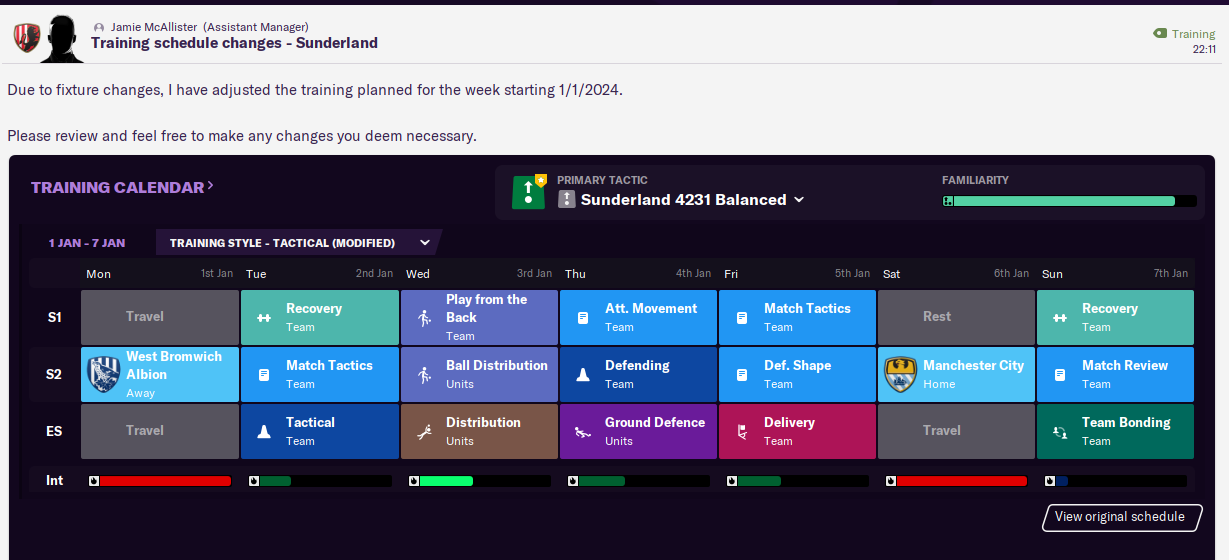Adjust Tuesday's training intensity bar
Screen dimensions: 1229x560
320,481
